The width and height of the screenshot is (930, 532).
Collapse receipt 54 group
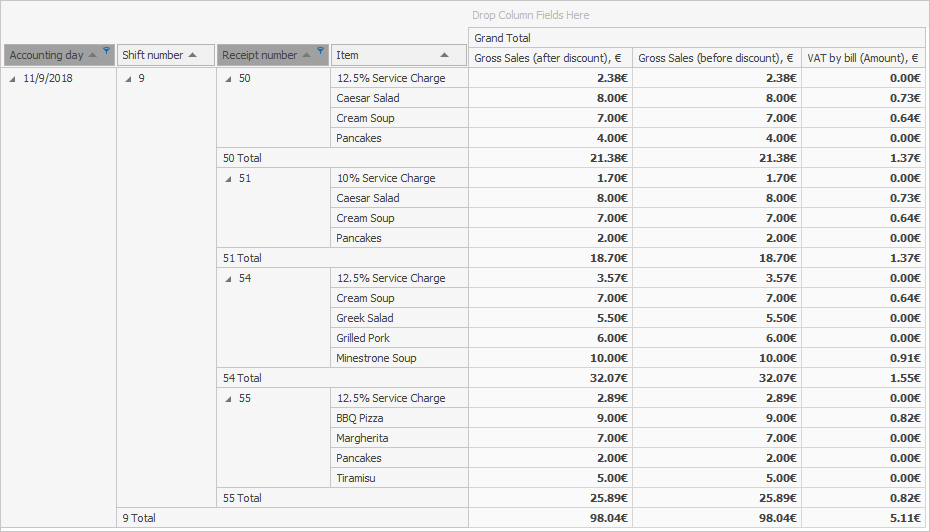[x=228, y=278]
